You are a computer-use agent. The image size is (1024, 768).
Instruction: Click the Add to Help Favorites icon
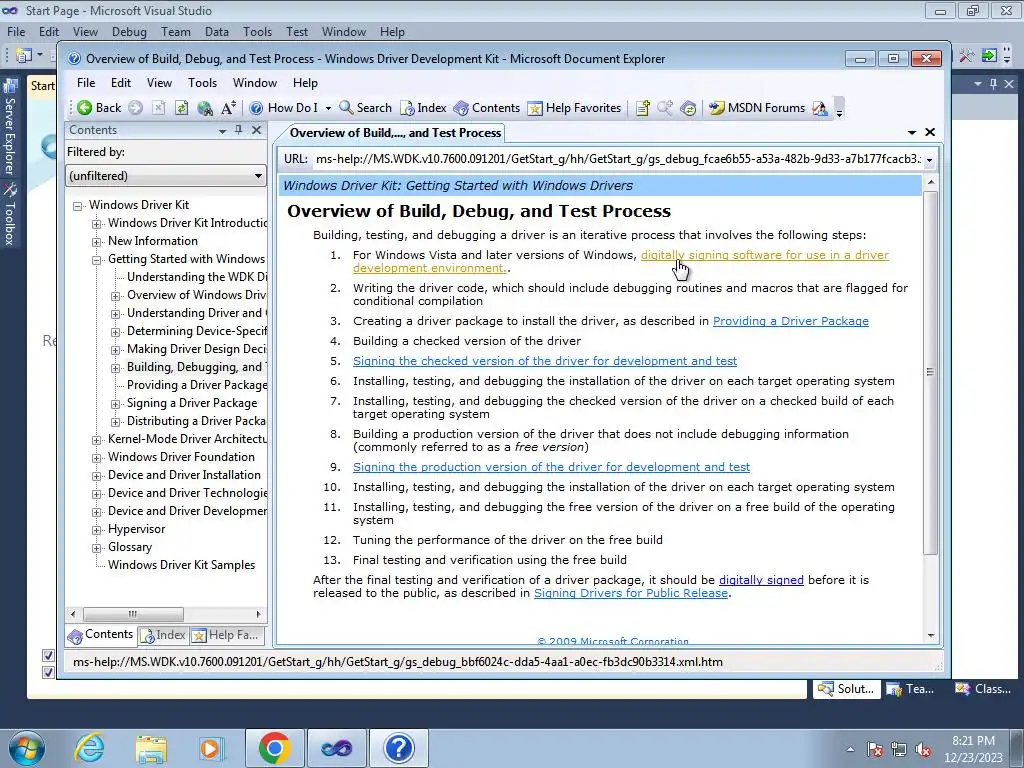(643, 108)
